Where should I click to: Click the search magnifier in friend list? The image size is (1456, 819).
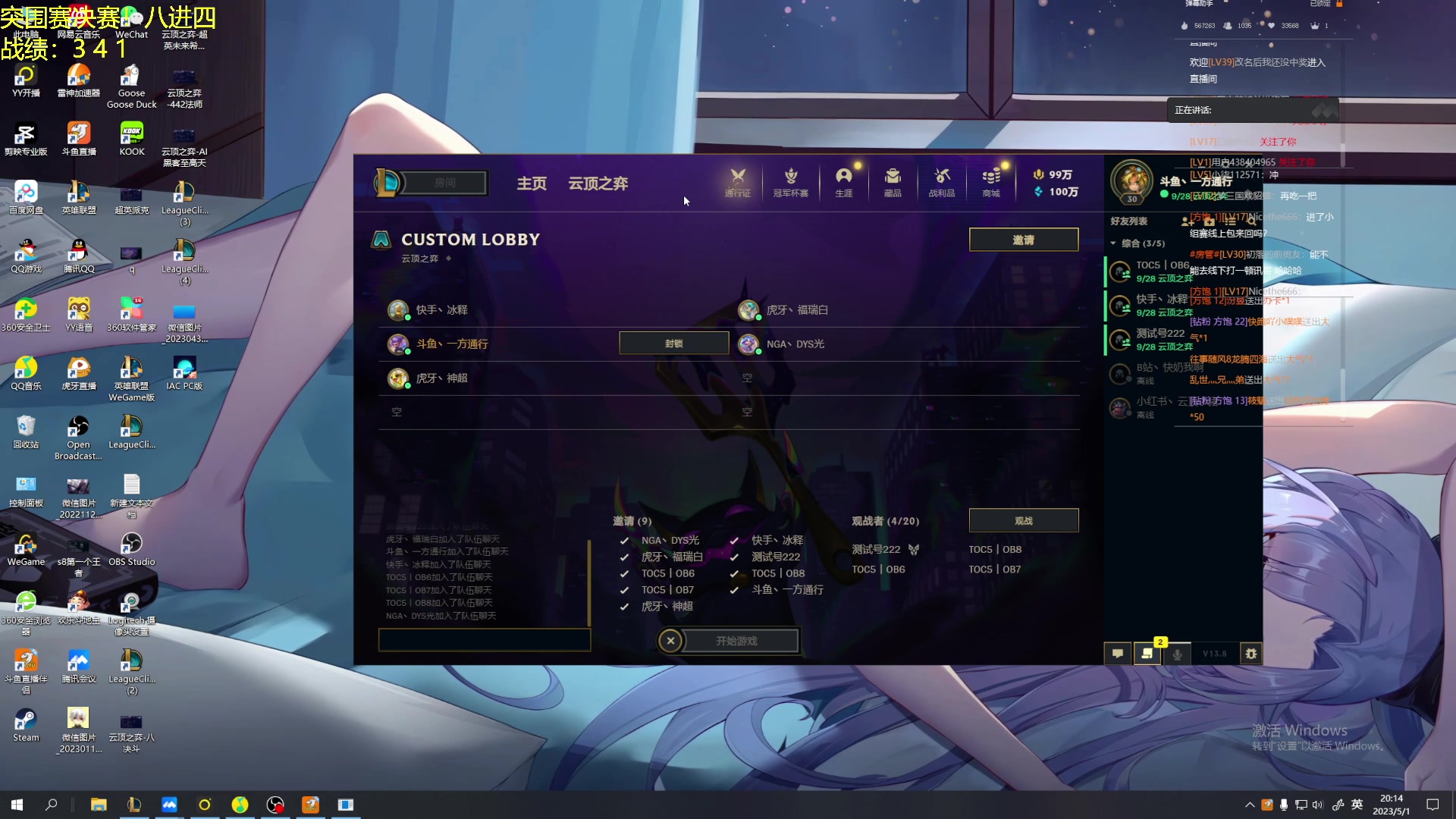tap(1251, 221)
